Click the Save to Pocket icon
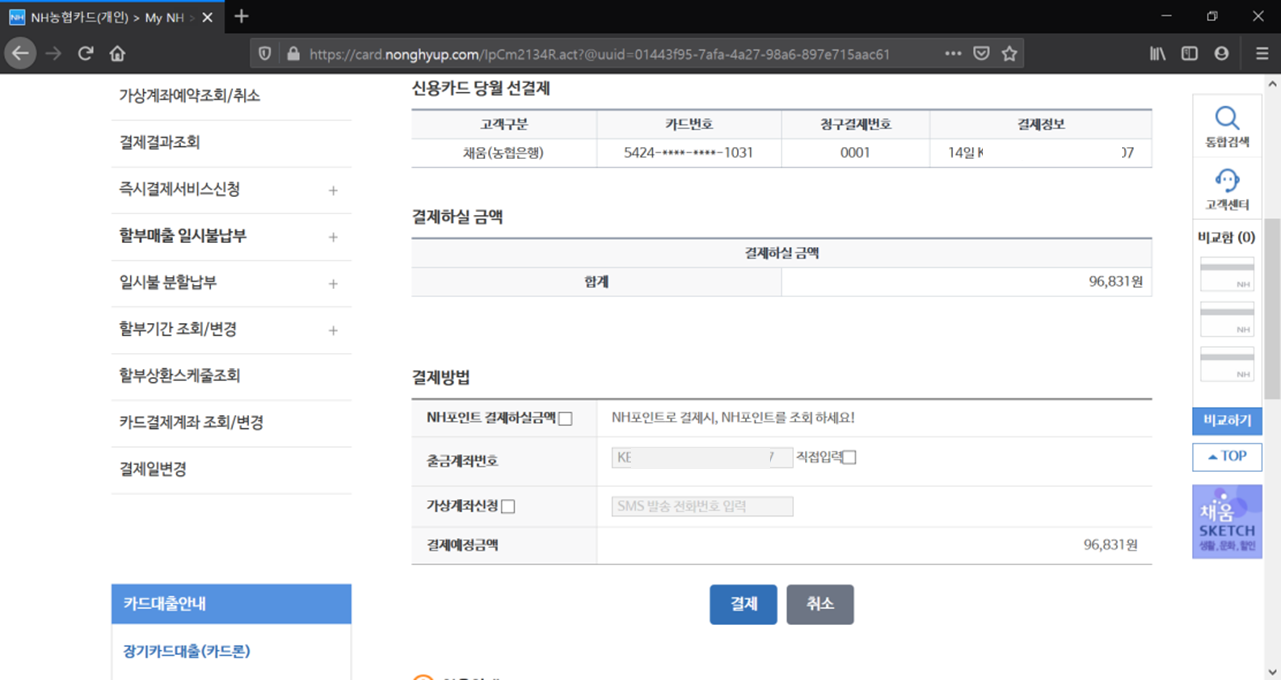Viewport: 1281px width, 680px height. click(981, 54)
